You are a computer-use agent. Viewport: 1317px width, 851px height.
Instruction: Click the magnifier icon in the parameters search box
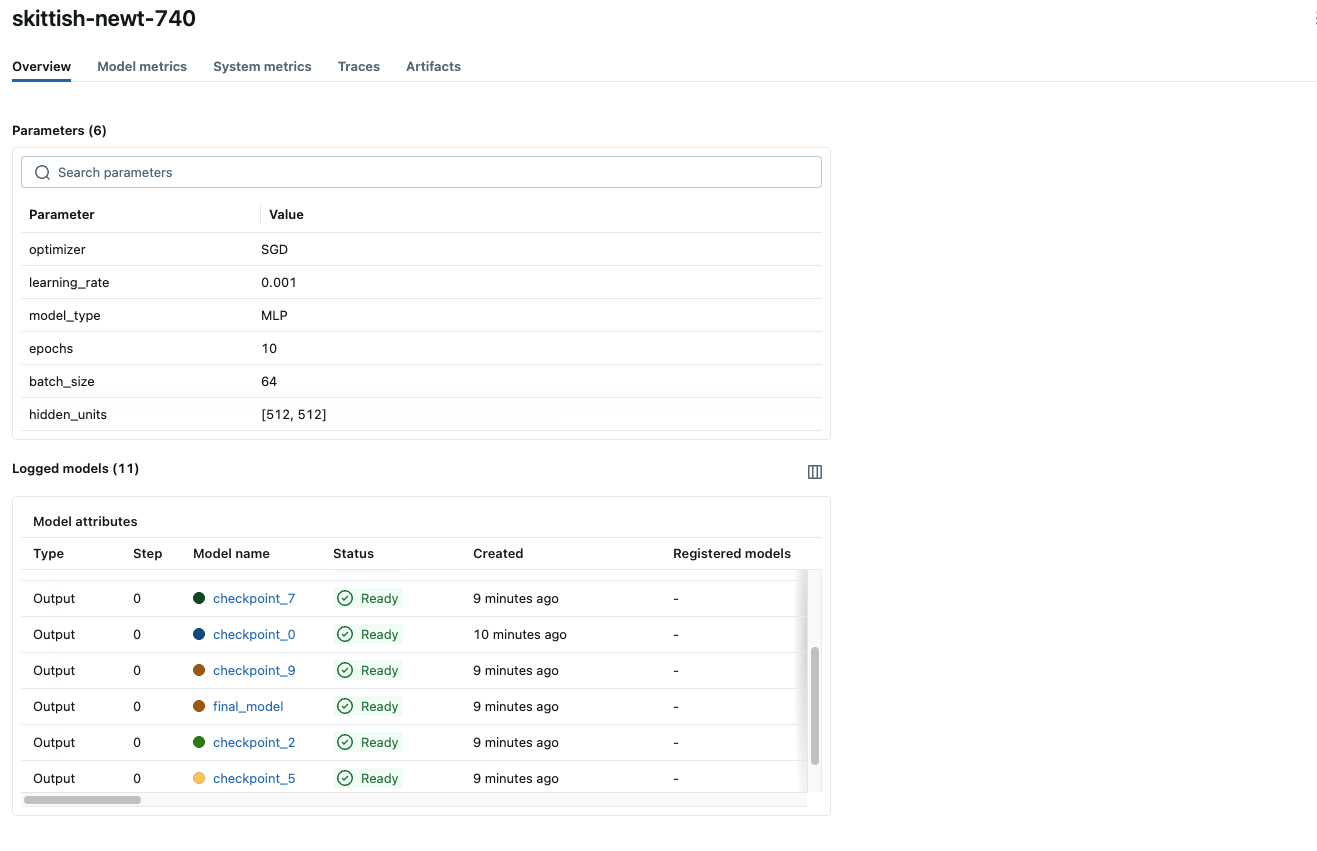(42, 172)
